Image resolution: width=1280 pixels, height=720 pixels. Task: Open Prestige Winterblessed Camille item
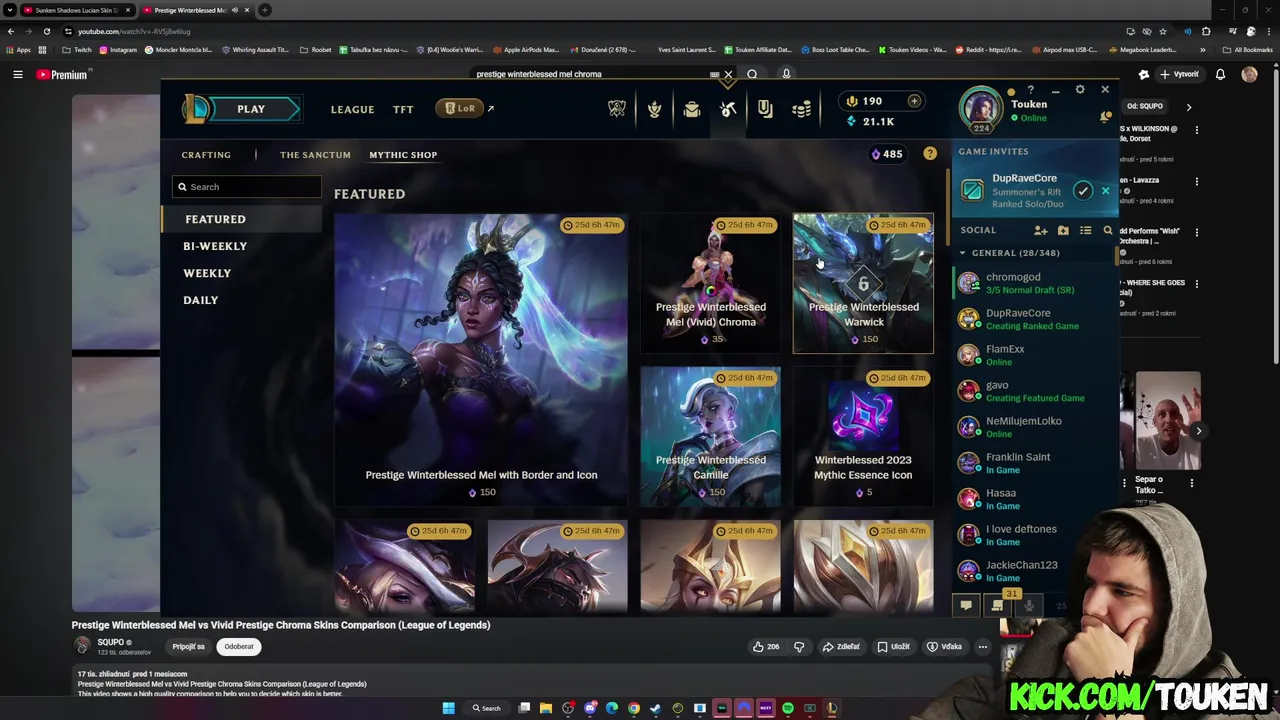710,436
